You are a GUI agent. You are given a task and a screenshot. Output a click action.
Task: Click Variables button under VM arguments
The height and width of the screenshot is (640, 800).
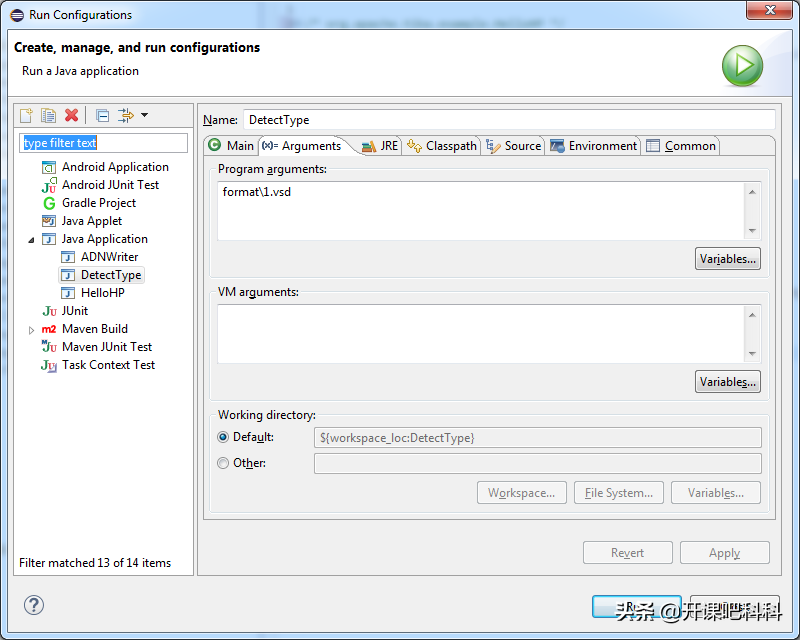coord(728,382)
